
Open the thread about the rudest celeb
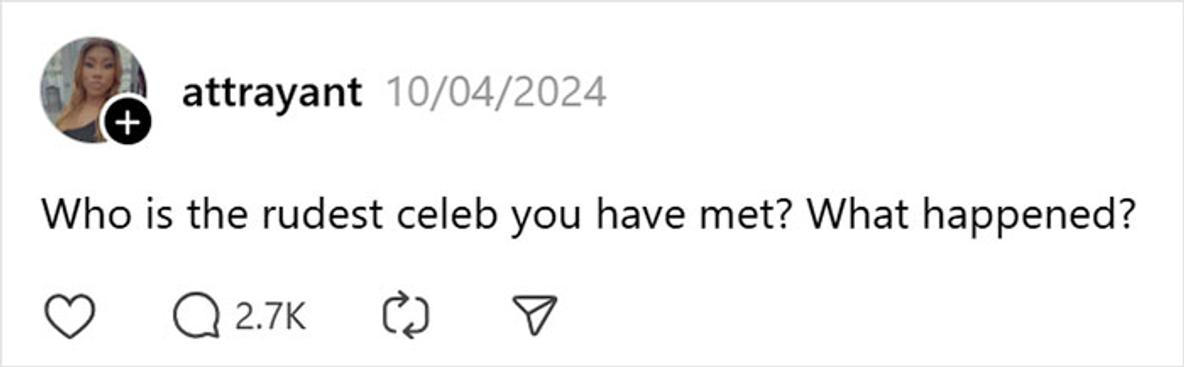590,215
